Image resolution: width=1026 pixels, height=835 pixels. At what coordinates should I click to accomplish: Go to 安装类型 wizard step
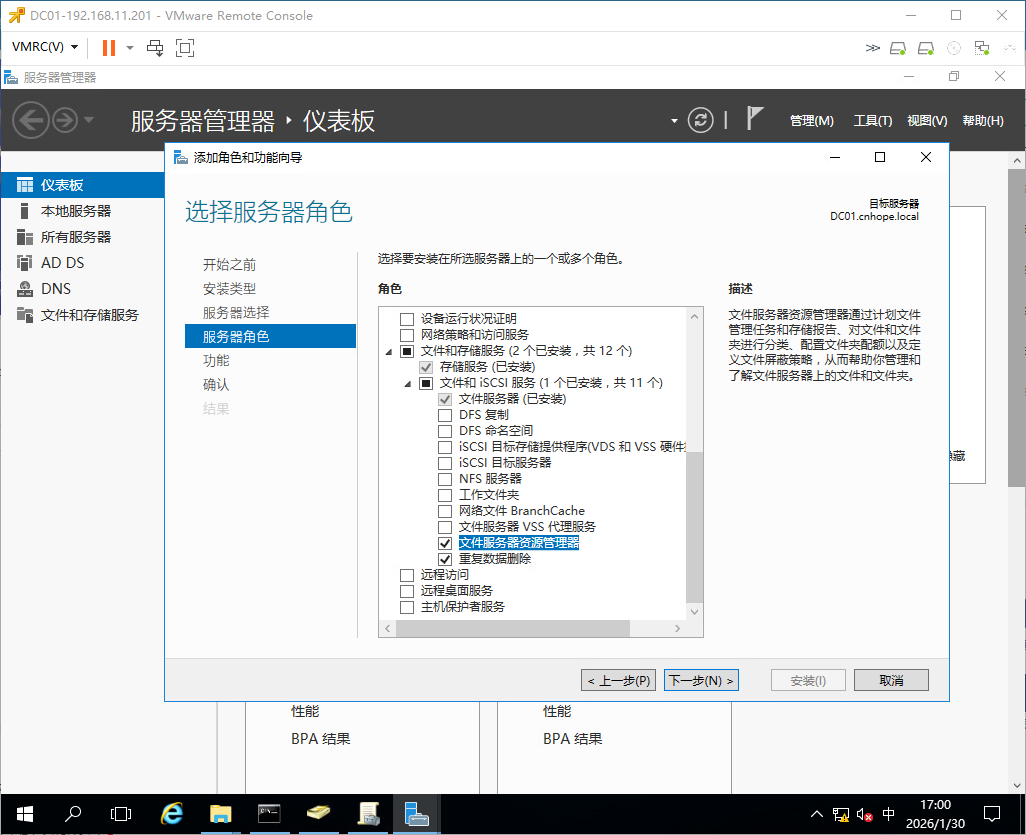point(229,289)
